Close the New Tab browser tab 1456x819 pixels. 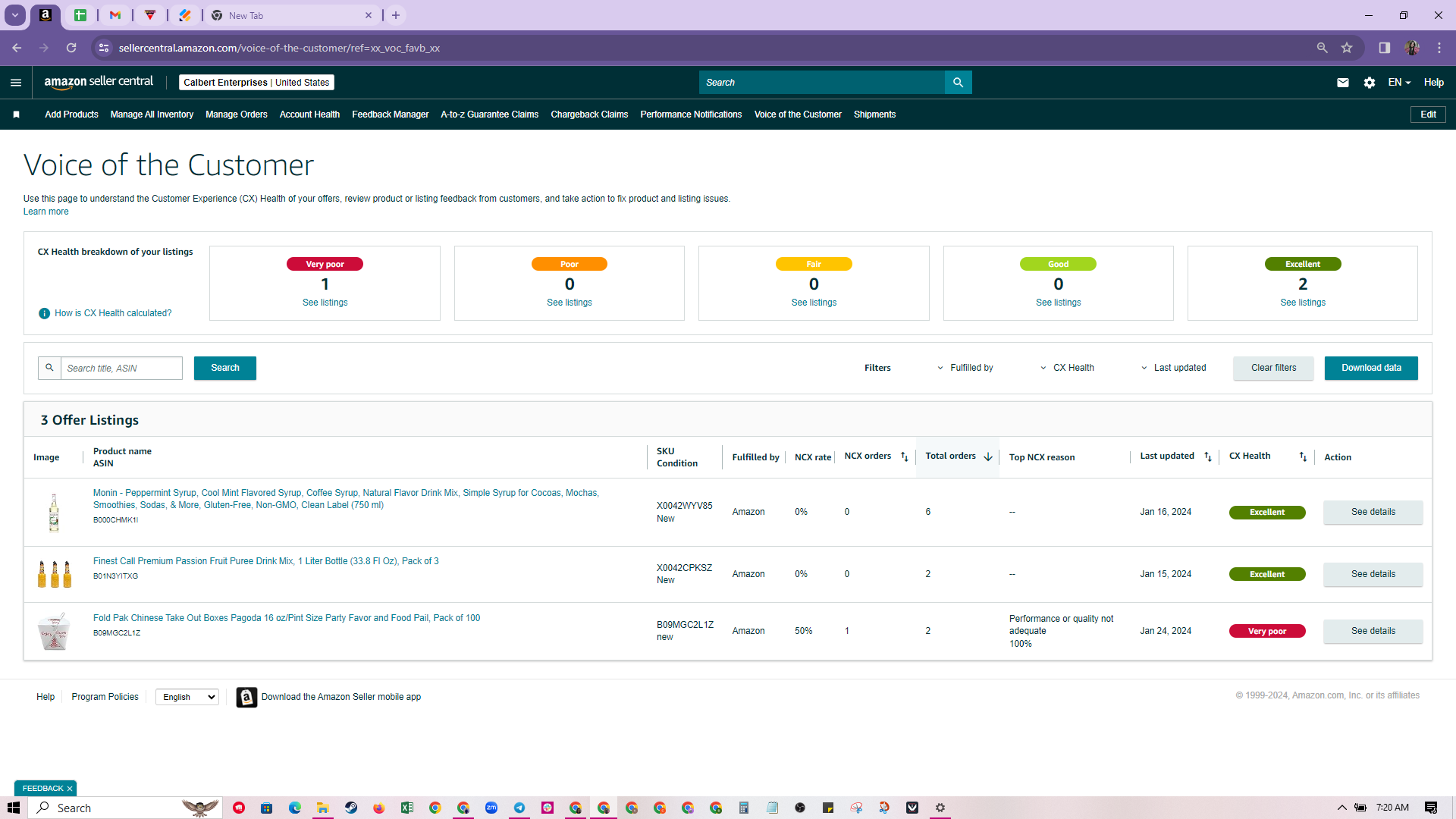pyautogui.click(x=369, y=15)
